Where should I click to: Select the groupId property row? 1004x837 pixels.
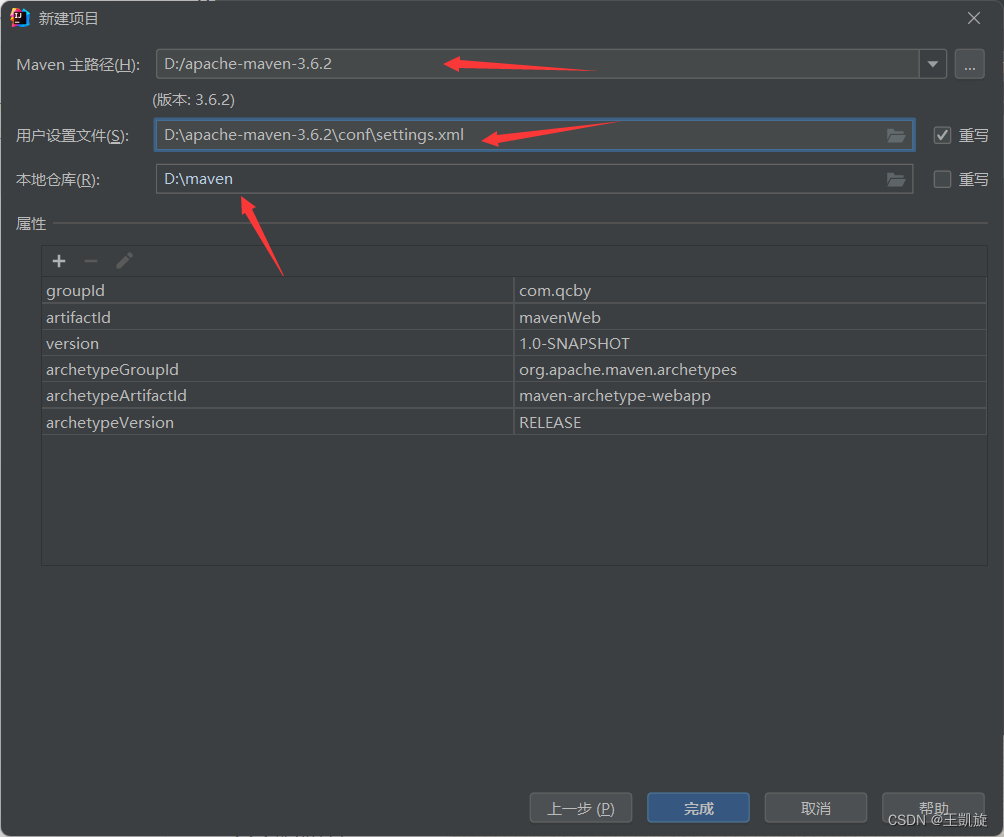point(514,291)
